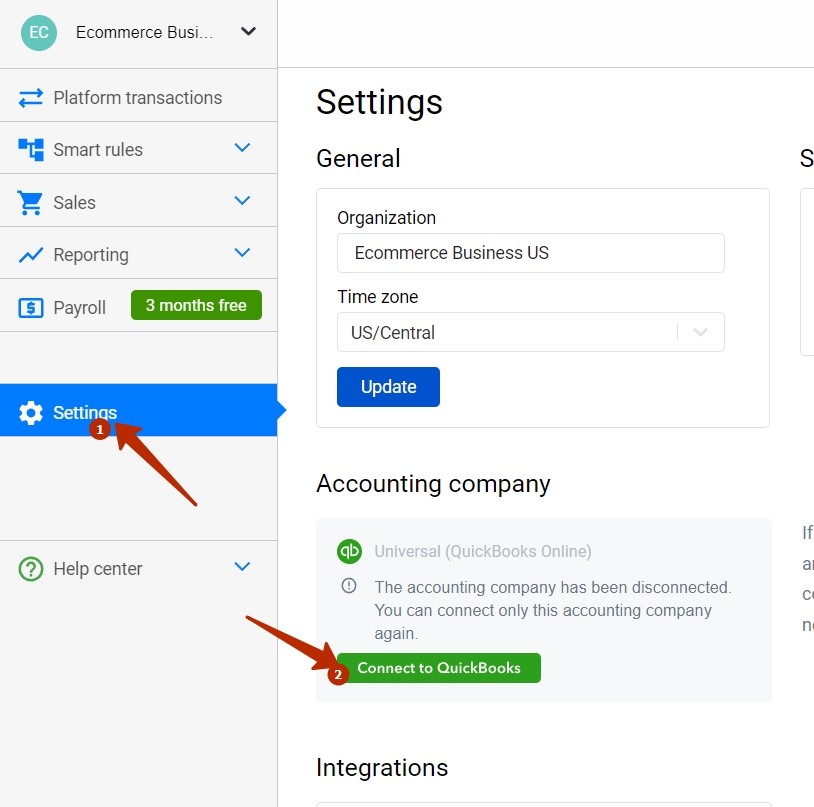Click the Payroll dollar icon
The height and width of the screenshot is (807, 814).
tap(31, 307)
